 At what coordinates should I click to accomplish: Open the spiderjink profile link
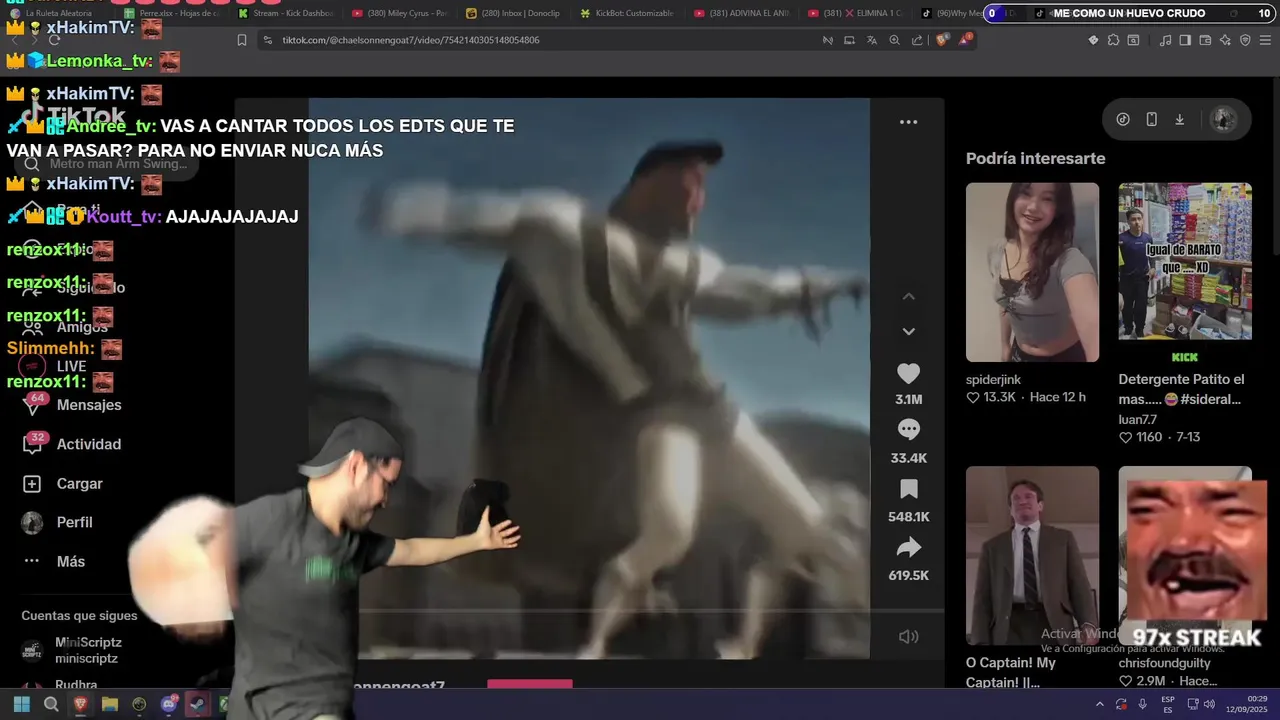[x=993, y=380]
